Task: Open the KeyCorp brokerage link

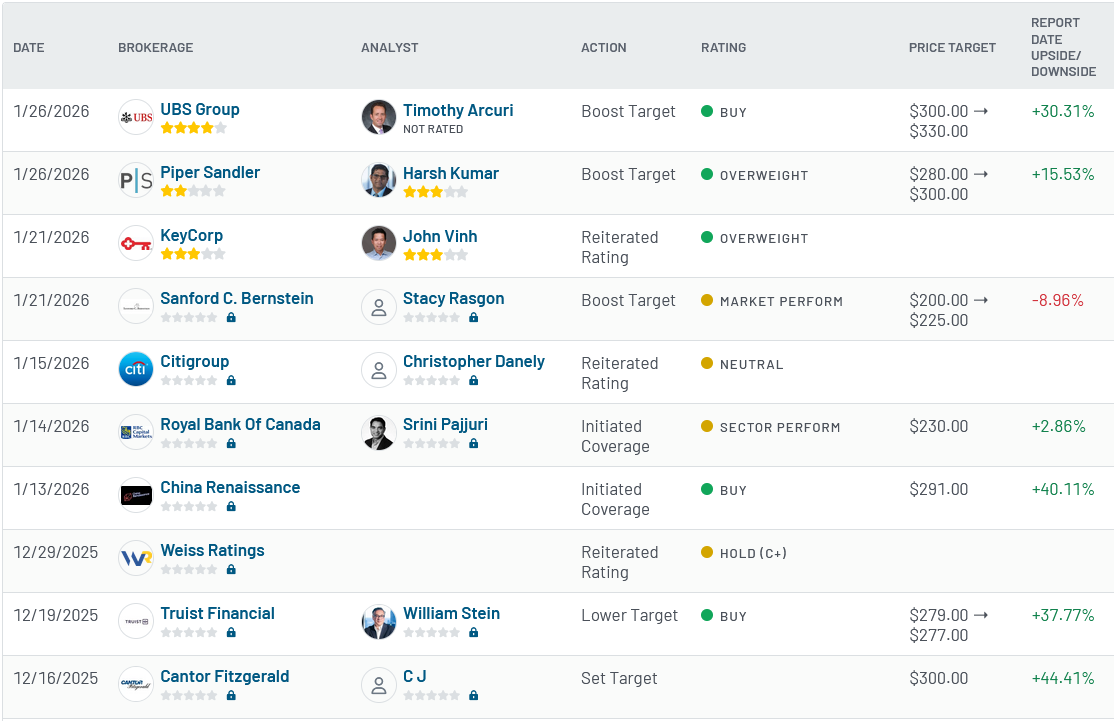Action: point(192,235)
